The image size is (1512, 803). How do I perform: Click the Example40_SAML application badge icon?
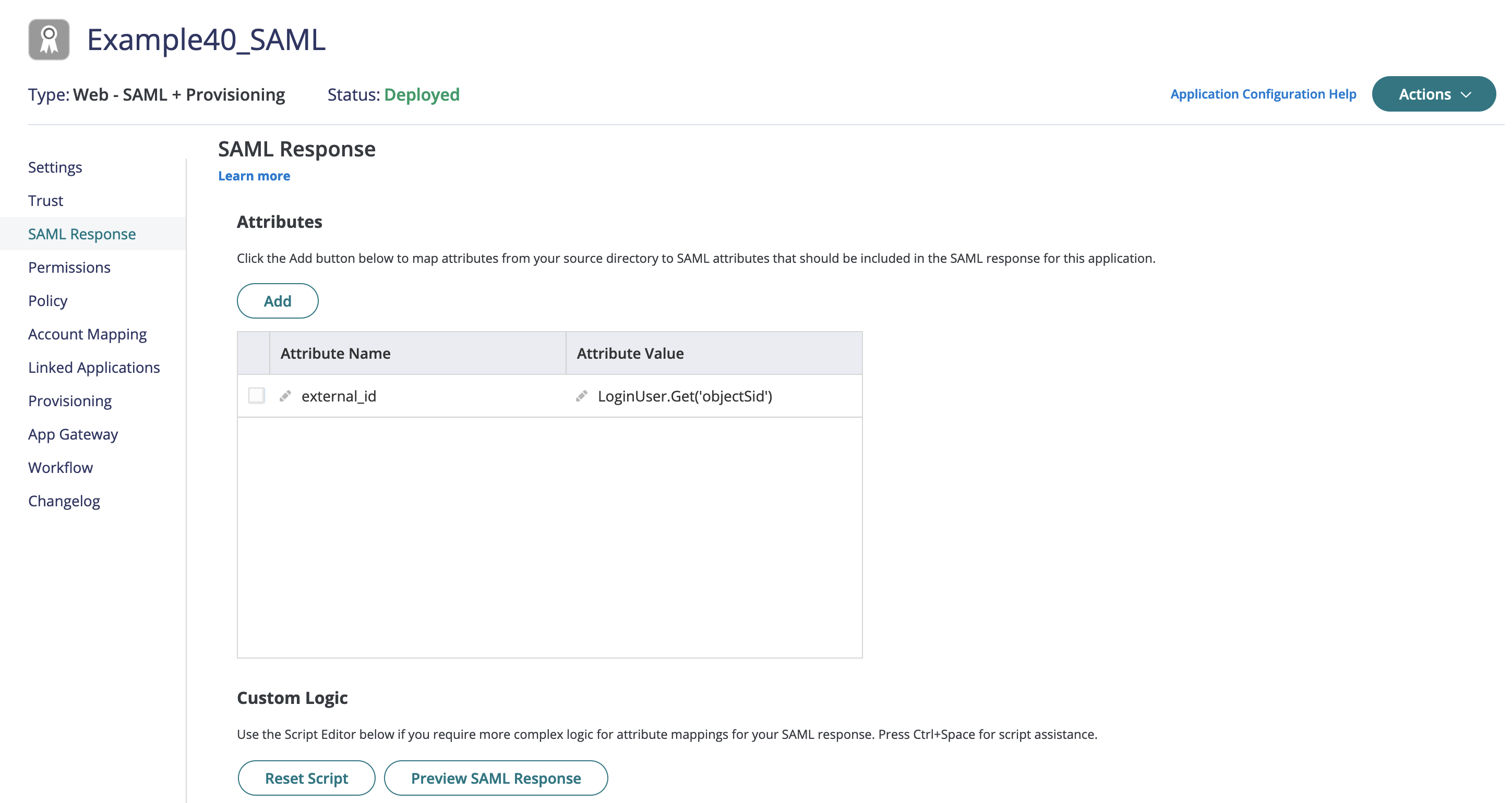tap(49, 39)
